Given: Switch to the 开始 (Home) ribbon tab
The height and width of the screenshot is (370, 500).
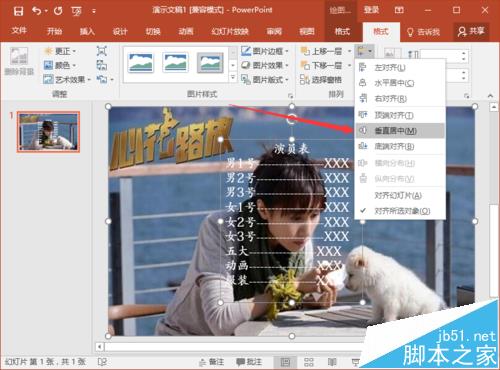Looking at the screenshot, I should (x=54, y=32).
